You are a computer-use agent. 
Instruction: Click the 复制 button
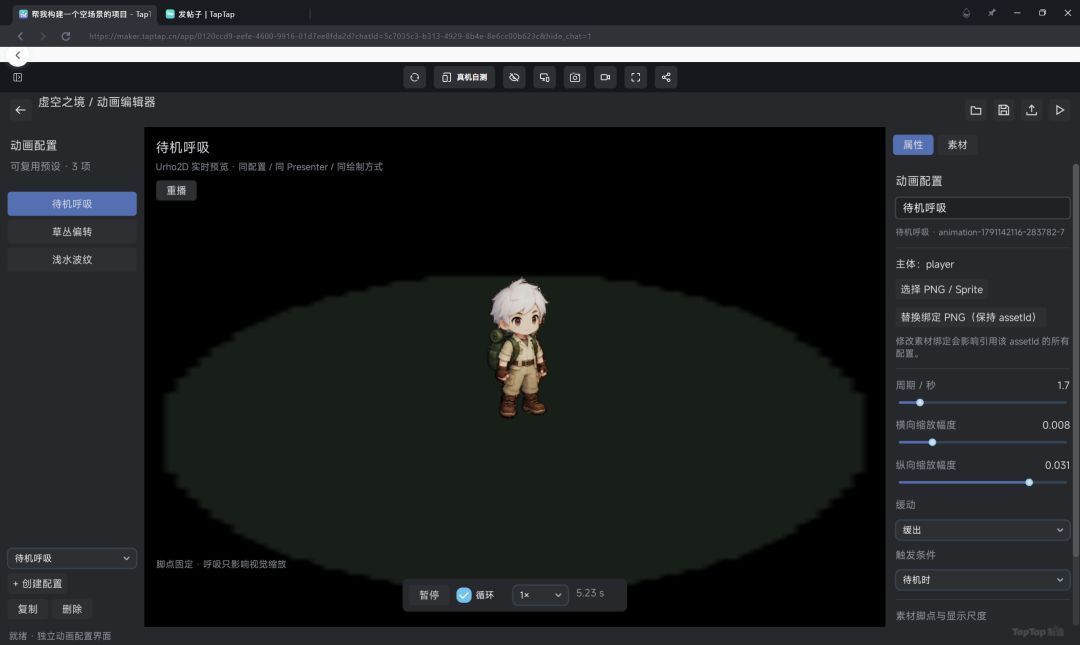(28, 609)
